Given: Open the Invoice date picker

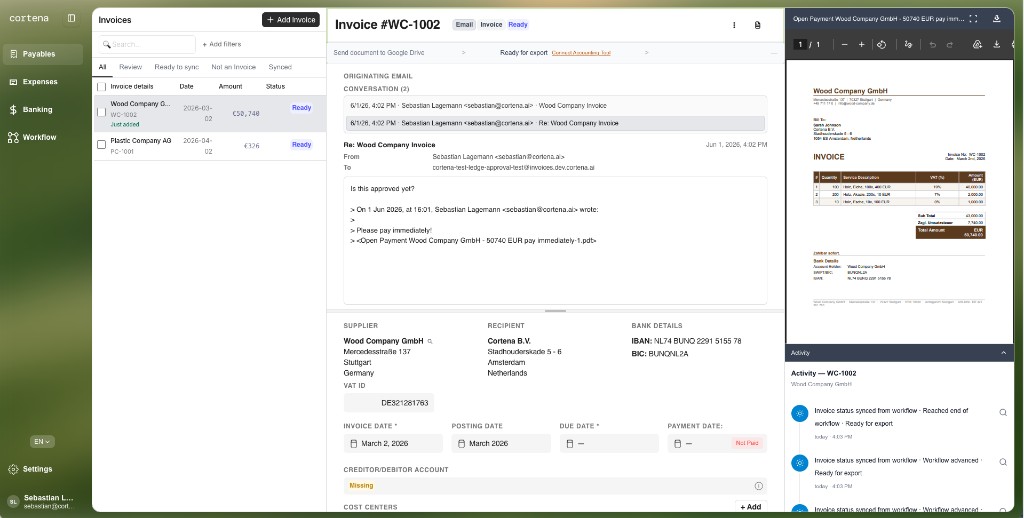Looking at the screenshot, I should 393,444.
